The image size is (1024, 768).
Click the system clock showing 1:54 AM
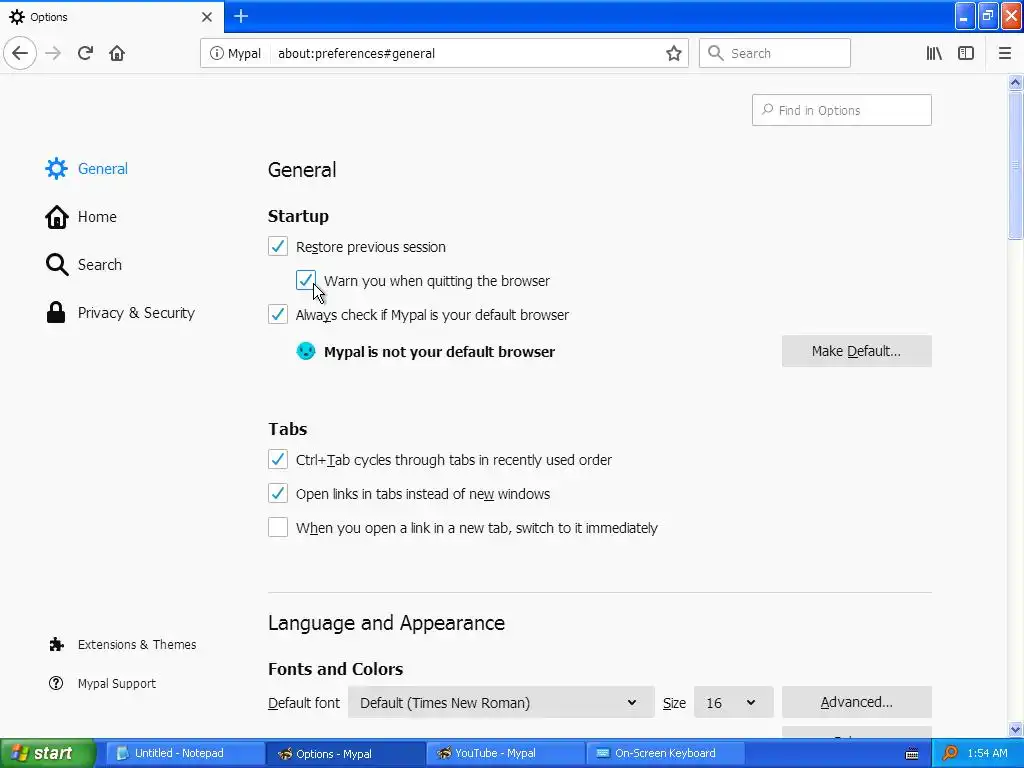click(987, 753)
